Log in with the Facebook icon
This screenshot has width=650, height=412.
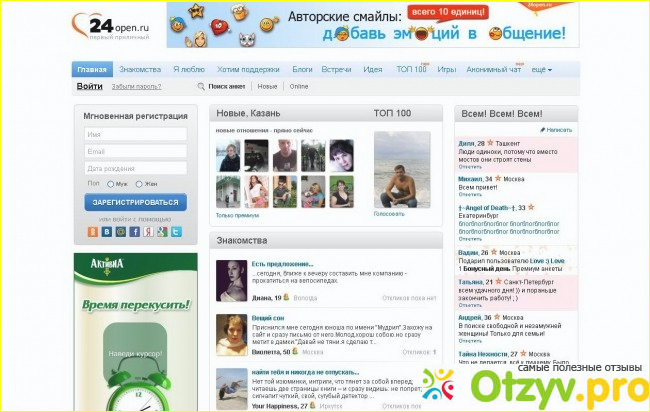[x=135, y=232]
